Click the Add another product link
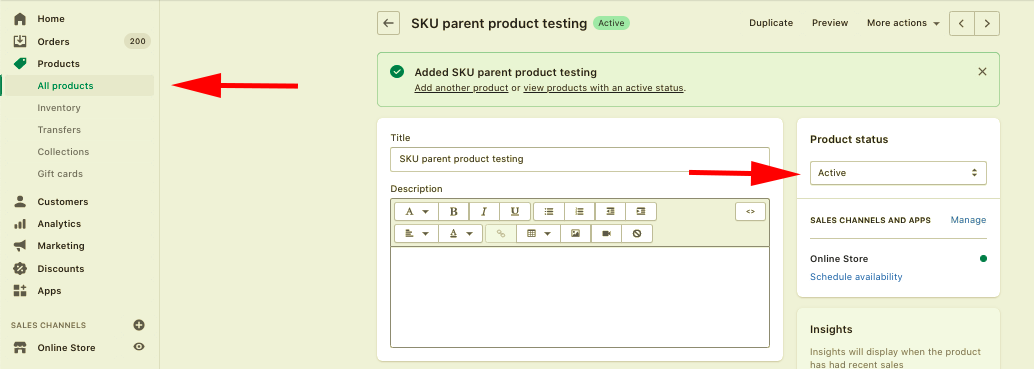The image size is (1034, 369). (461, 88)
